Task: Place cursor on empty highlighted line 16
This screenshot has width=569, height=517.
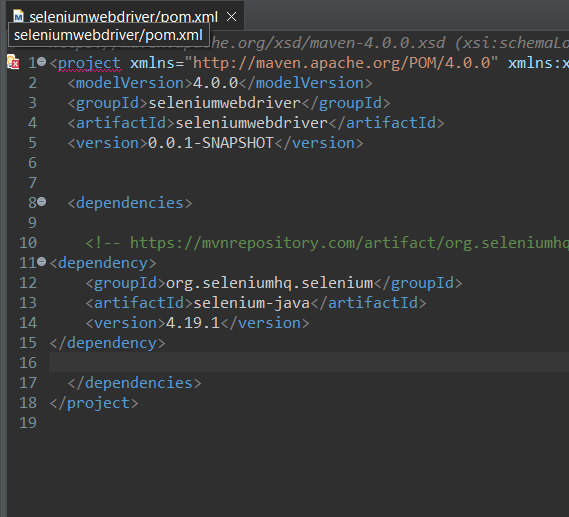Action: 308,362
